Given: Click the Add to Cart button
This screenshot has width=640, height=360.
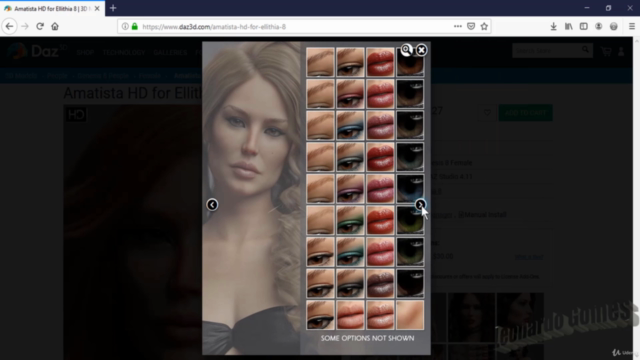Looking at the screenshot, I should [525, 113].
